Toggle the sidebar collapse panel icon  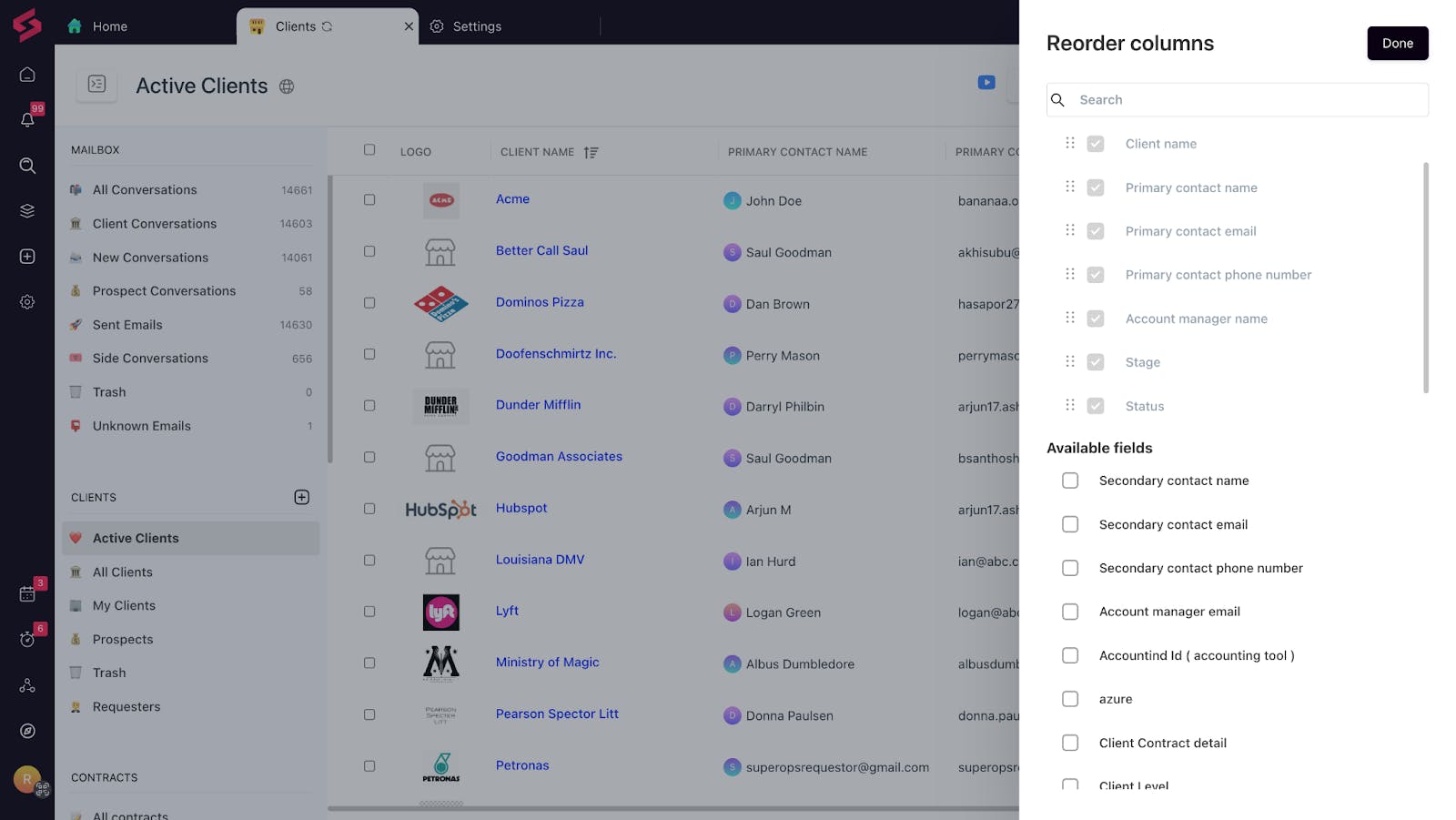point(97,85)
